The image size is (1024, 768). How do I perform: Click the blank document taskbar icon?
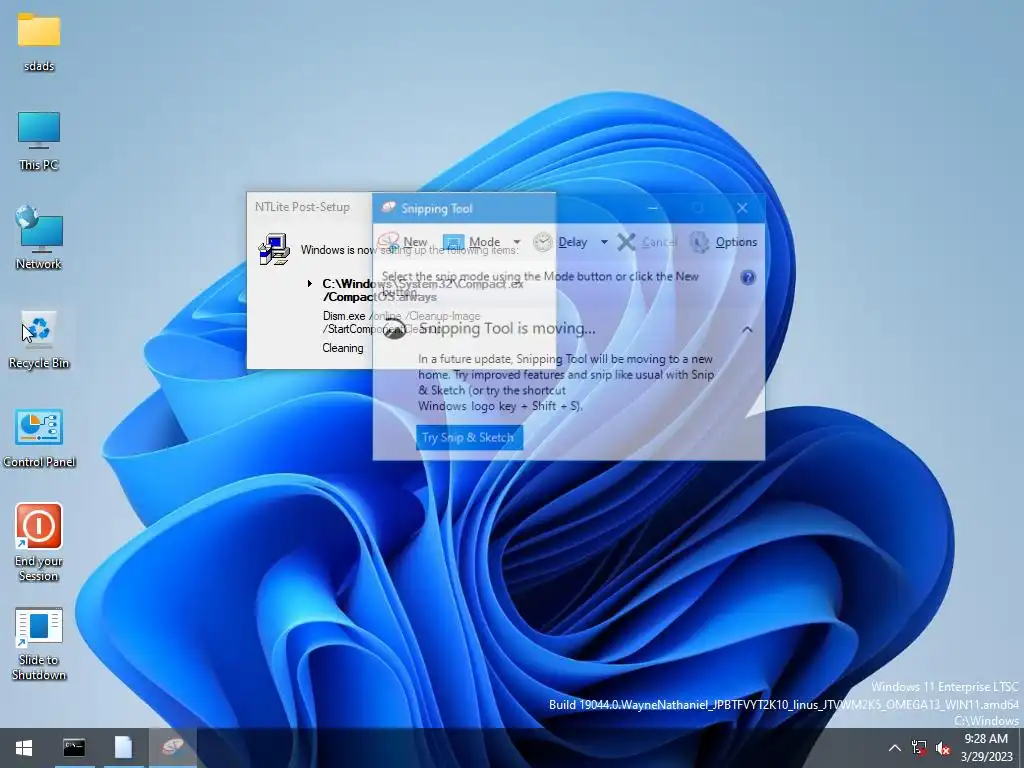pos(123,748)
